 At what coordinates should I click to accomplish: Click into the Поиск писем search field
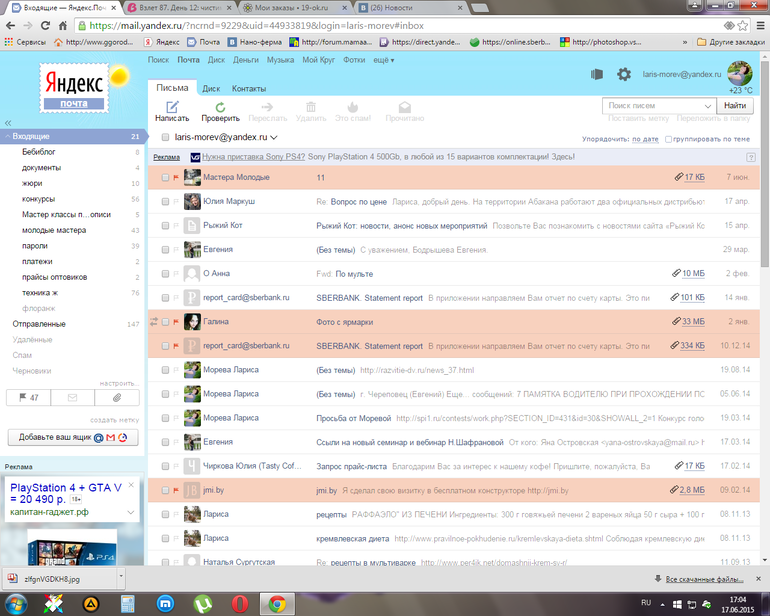click(x=652, y=105)
